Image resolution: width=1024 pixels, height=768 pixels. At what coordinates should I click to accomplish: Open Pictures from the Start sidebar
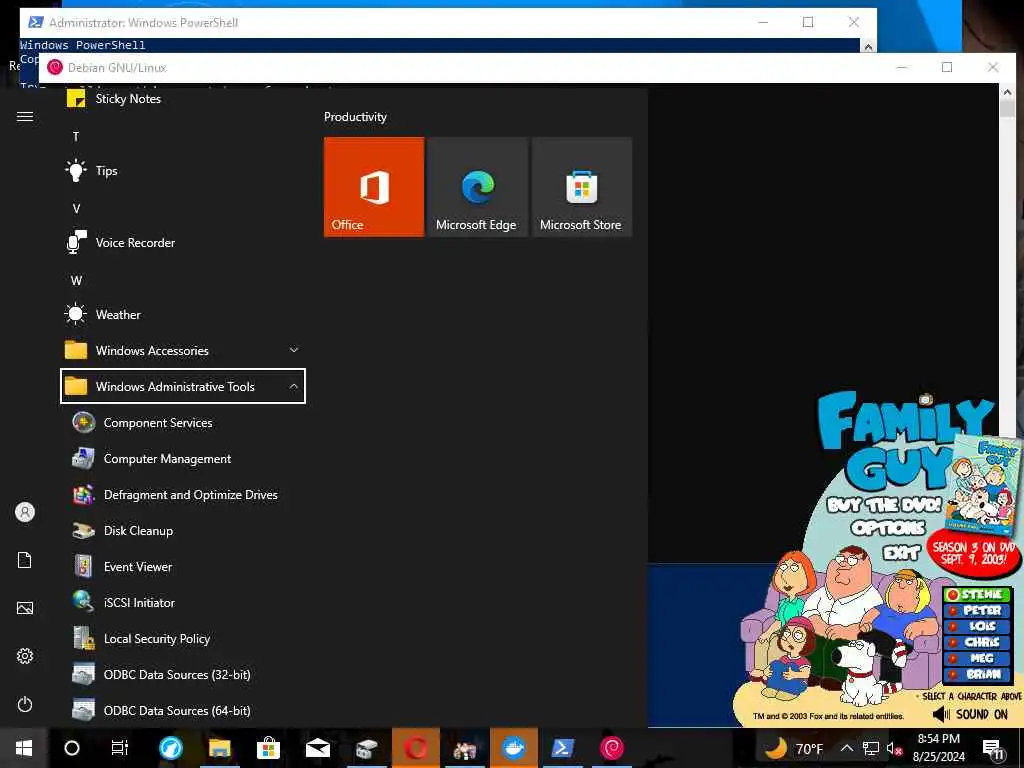click(x=25, y=608)
